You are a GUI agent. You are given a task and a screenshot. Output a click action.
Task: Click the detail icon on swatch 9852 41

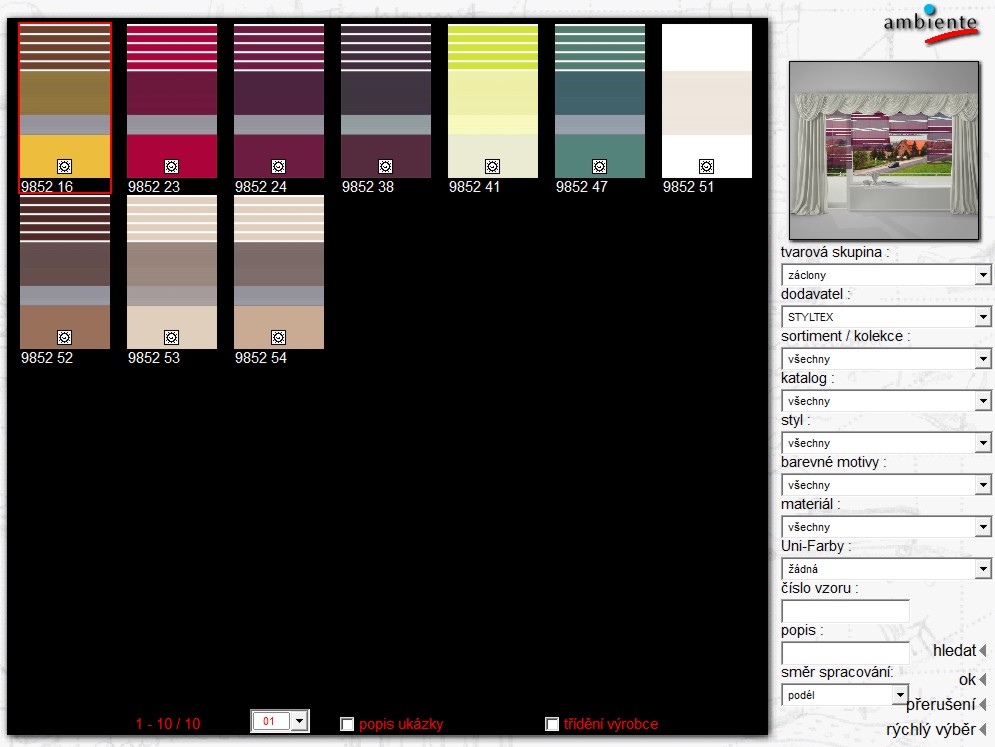click(x=492, y=166)
